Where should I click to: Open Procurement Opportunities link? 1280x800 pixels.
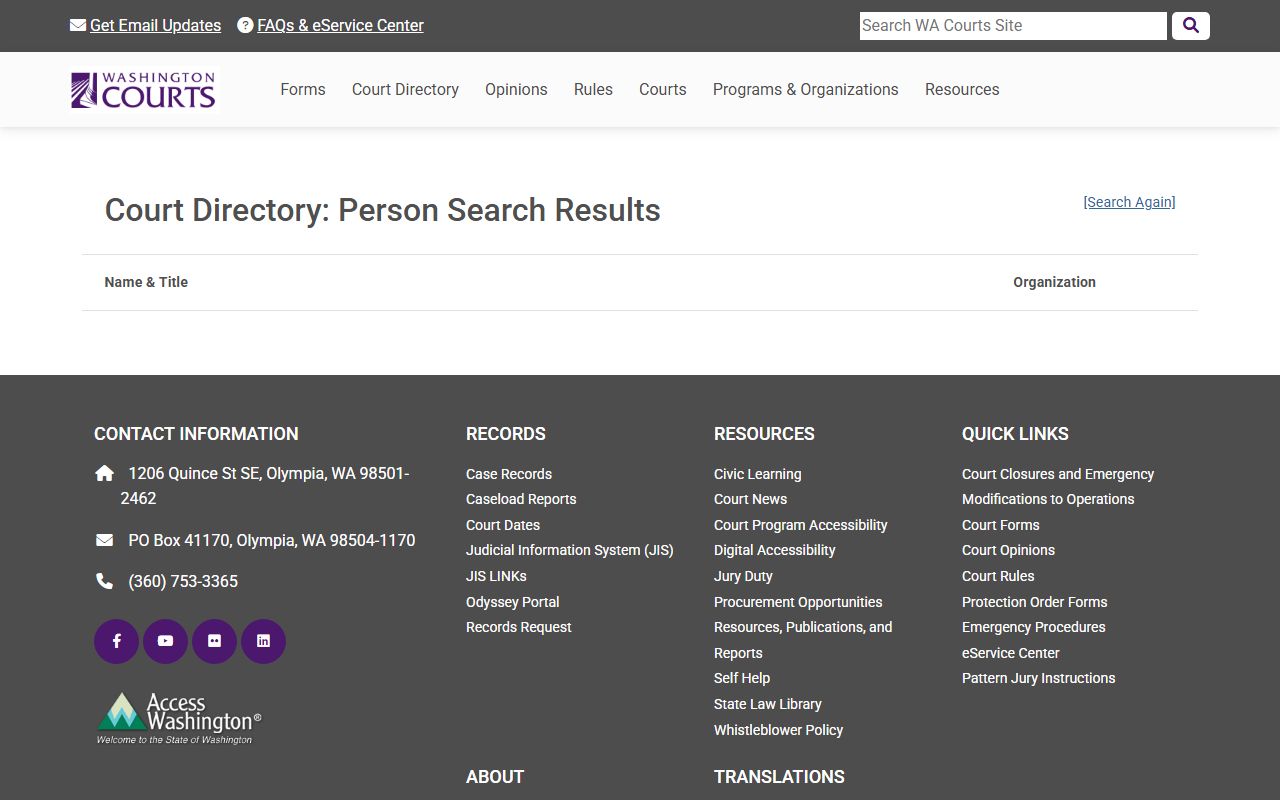click(798, 602)
